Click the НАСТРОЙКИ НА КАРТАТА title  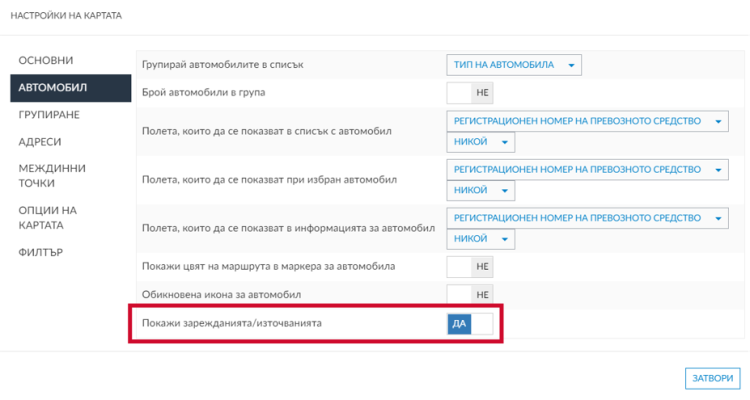click(x=66, y=16)
